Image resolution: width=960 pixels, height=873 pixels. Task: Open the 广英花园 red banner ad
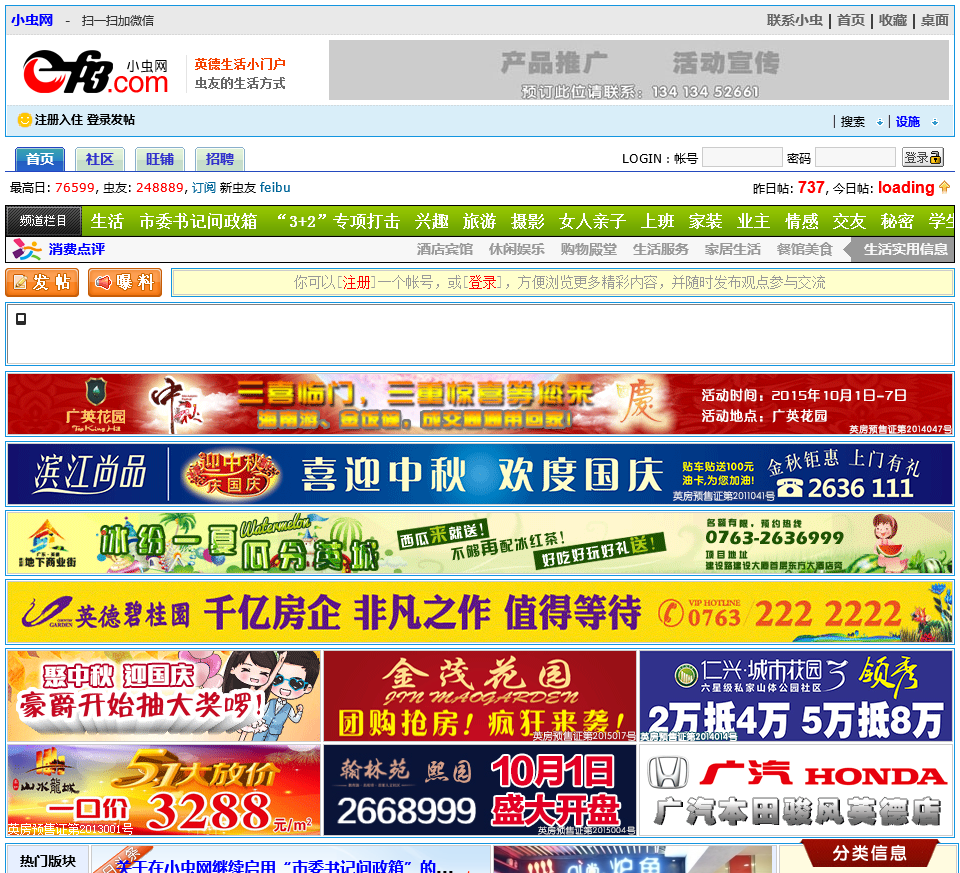(x=480, y=404)
